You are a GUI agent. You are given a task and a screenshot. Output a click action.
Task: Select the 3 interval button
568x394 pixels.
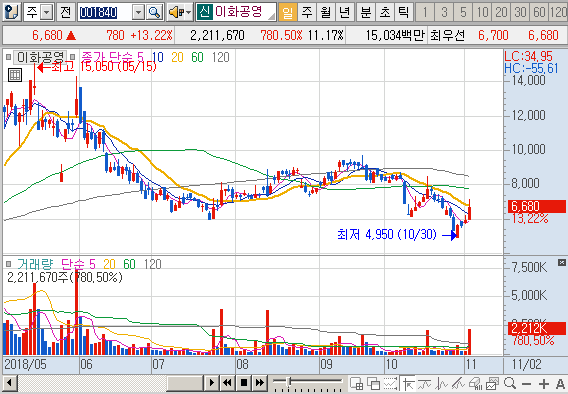tap(444, 12)
